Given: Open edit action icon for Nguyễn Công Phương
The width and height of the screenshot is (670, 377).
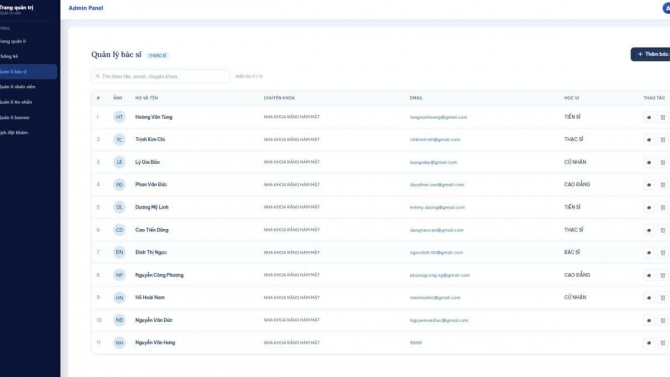Looking at the screenshot, I should pyautogui.click(x=649, y=275).
